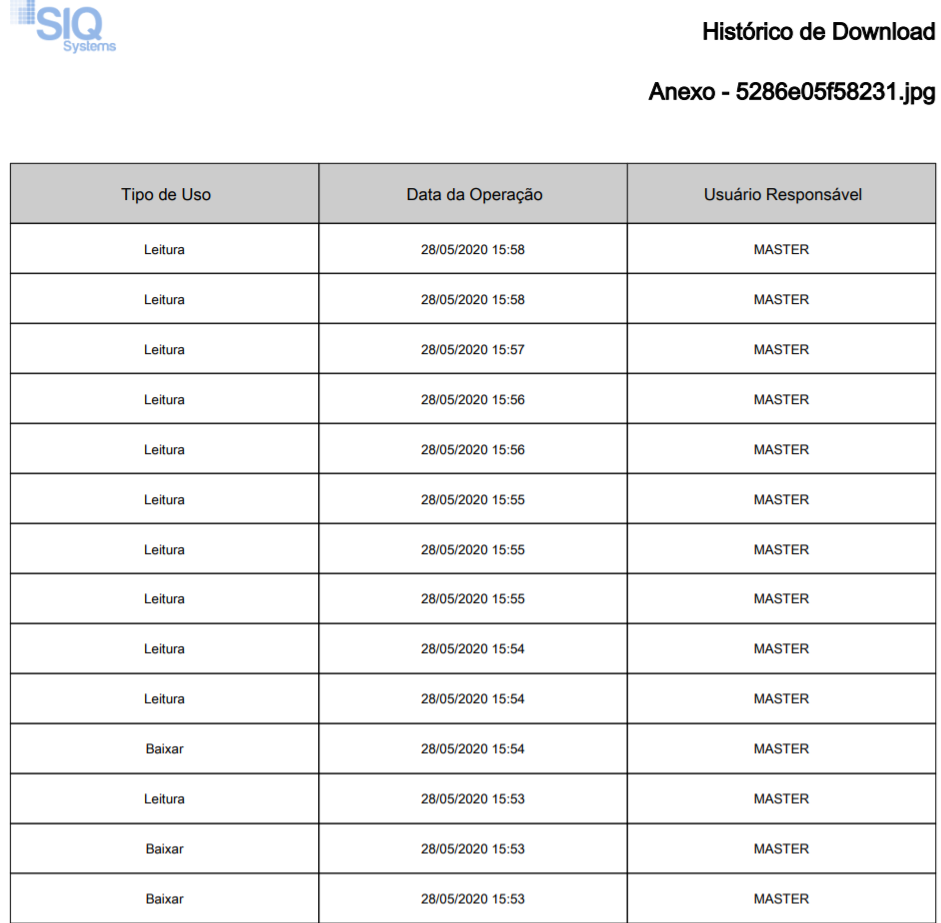This screenshot has width=941, height=923.
Task: Click 'MASTER' in the Baixar 15:54 row
Action: click(781, 749)
